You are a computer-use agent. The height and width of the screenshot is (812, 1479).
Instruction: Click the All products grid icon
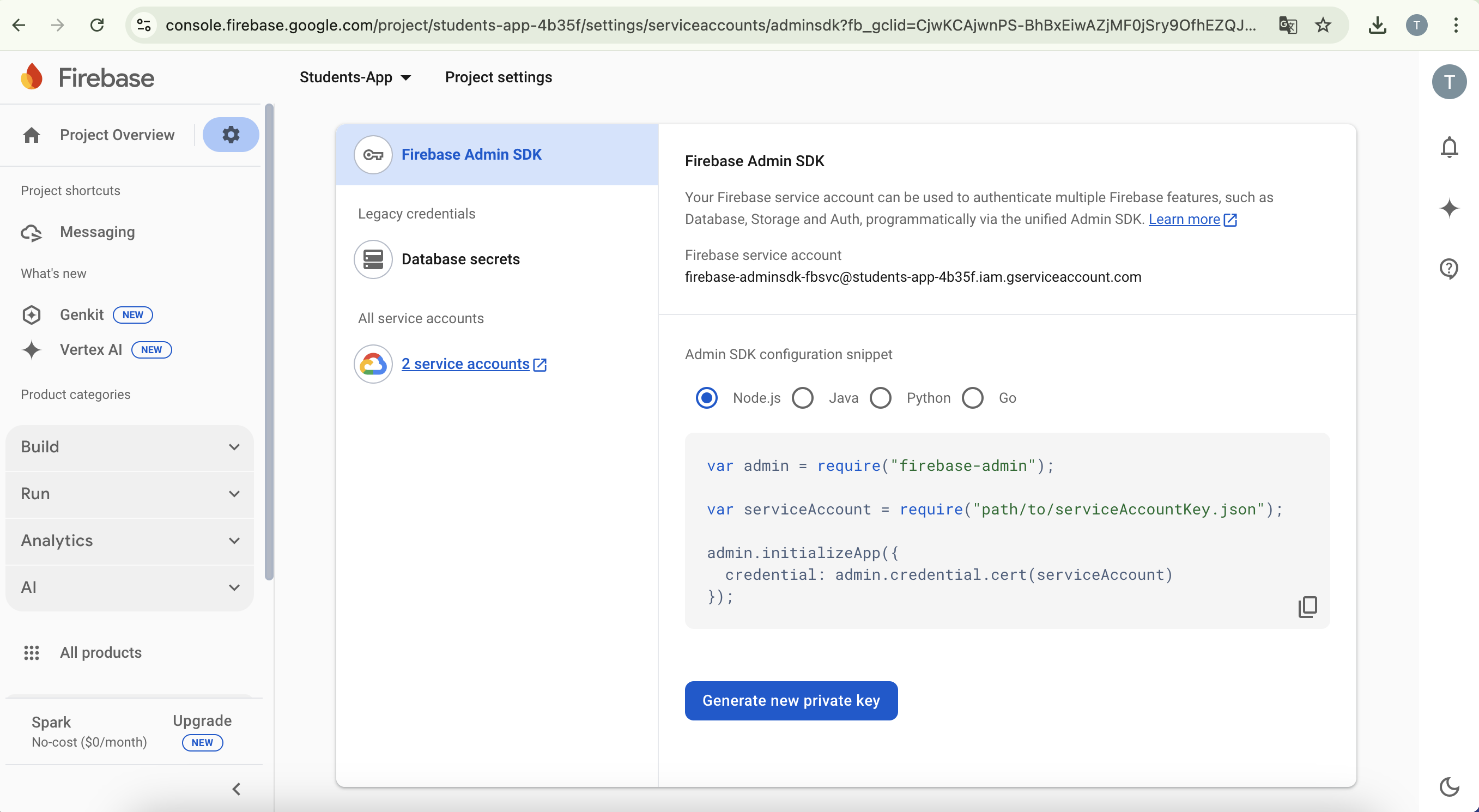click(x=32, y=652)
